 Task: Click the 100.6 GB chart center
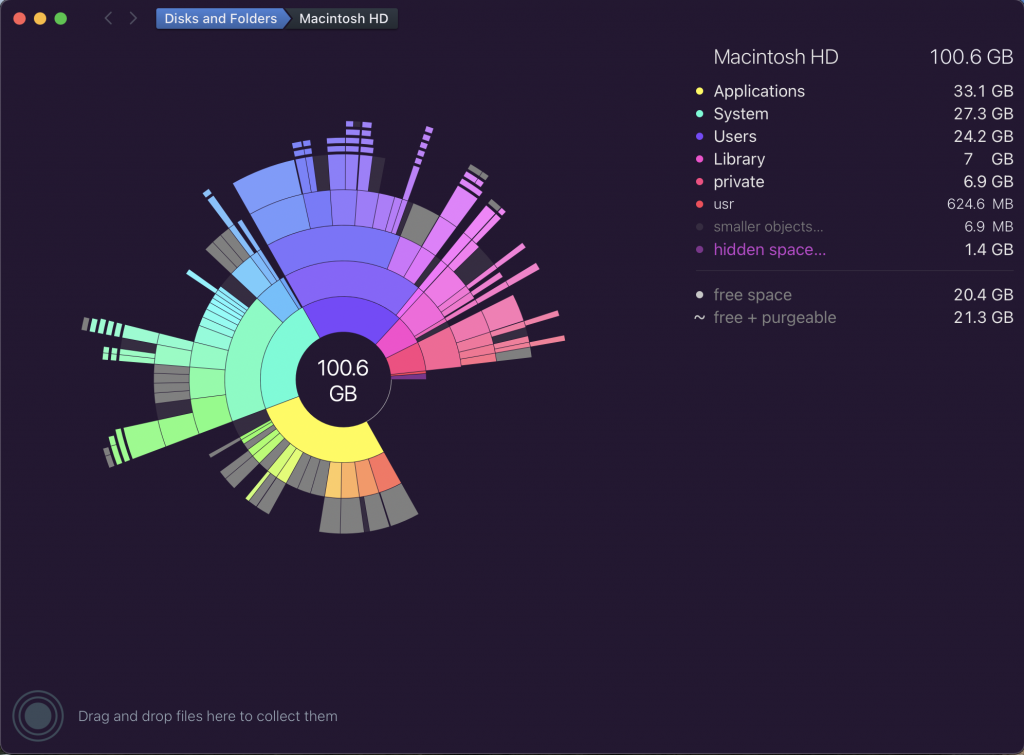click(x=343, y=380)
